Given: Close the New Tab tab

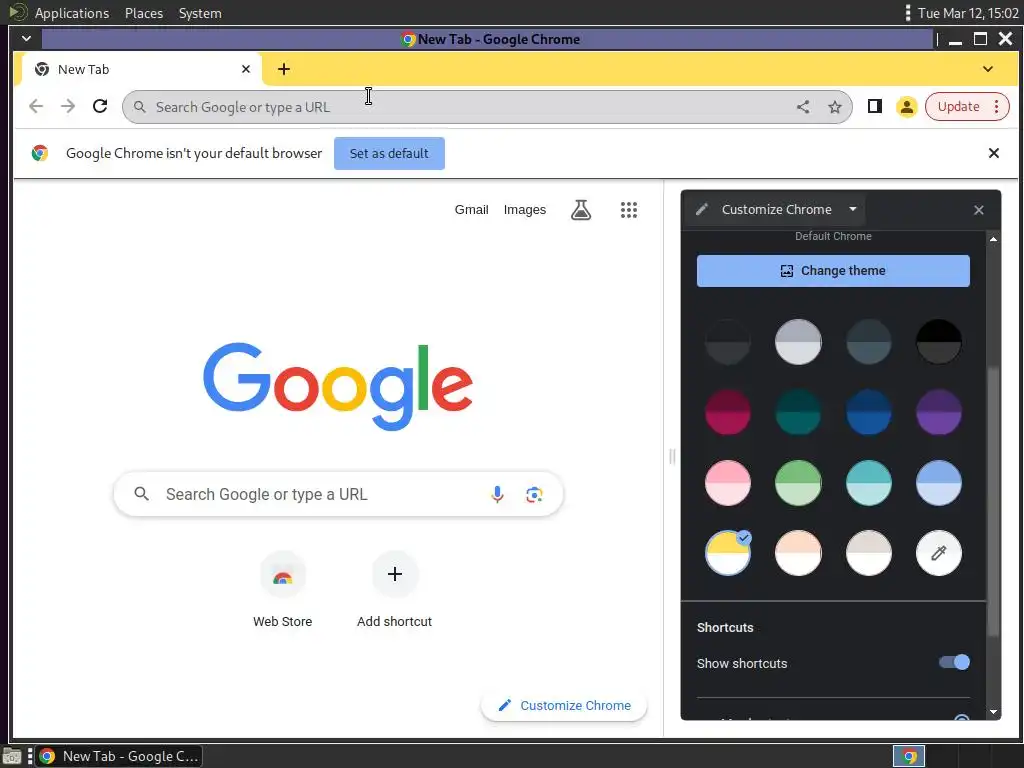Looking at the screenshot, I should 246,69.
